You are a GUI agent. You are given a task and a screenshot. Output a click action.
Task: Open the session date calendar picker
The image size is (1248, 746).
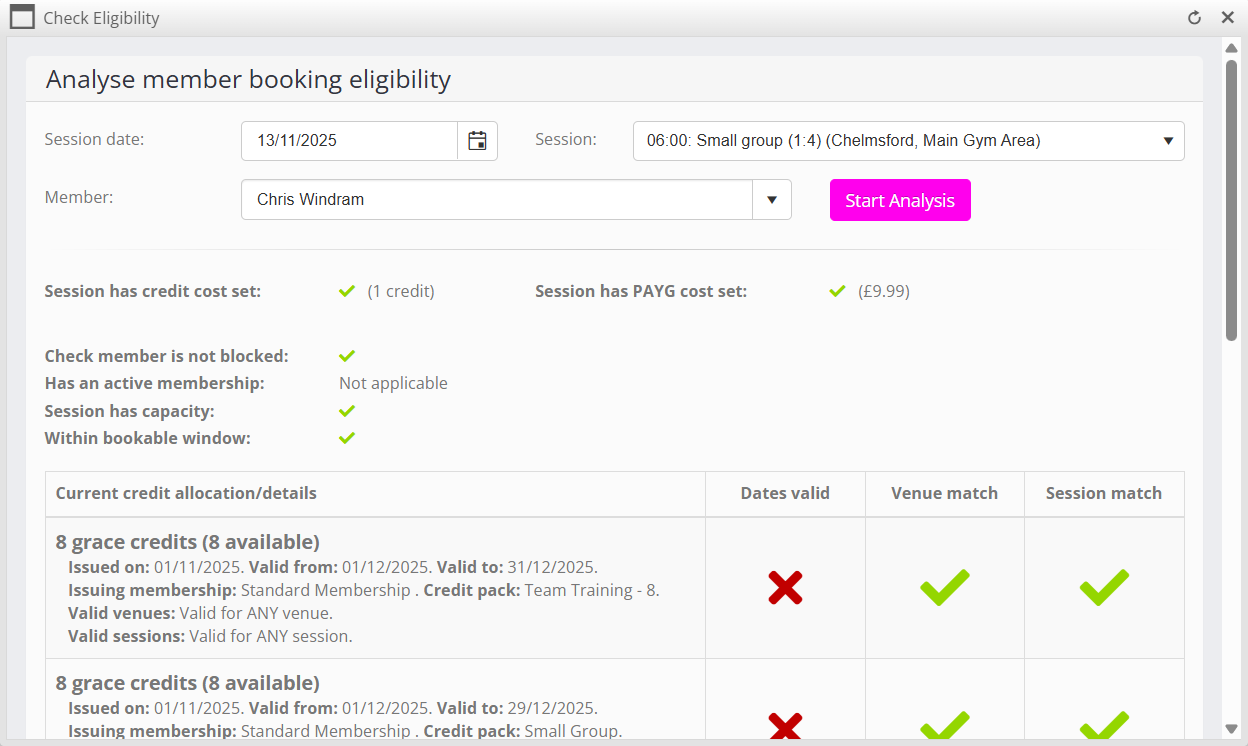click(477, 141)
